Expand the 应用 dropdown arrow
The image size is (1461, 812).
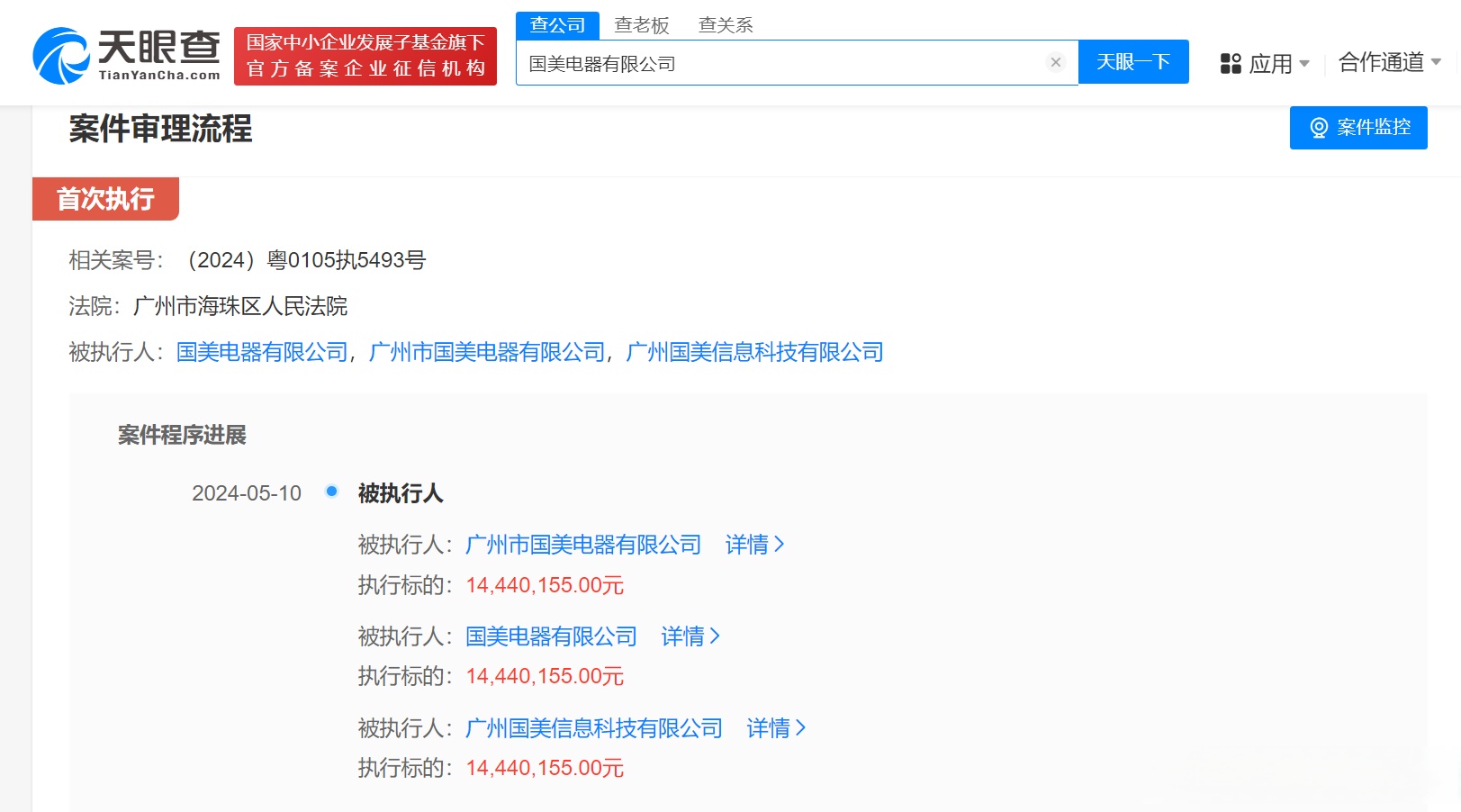tap(1304, 63)
